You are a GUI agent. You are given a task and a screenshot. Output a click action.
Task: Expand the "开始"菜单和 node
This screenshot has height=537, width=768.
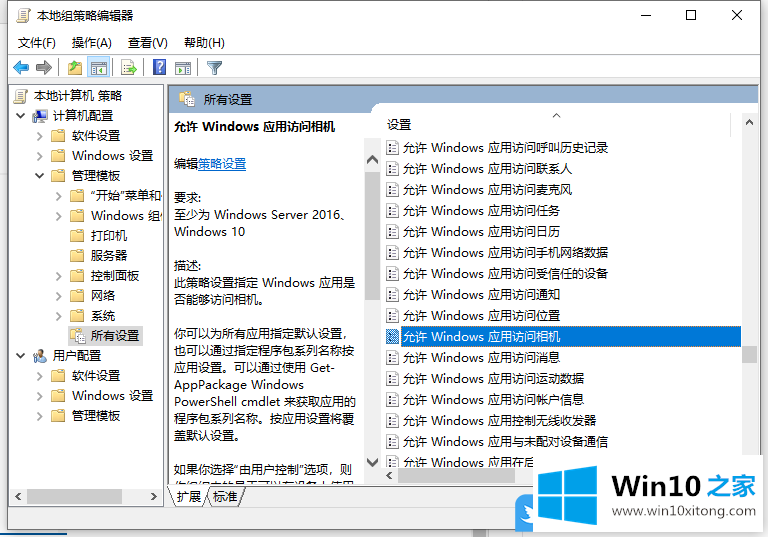[59, 196]
